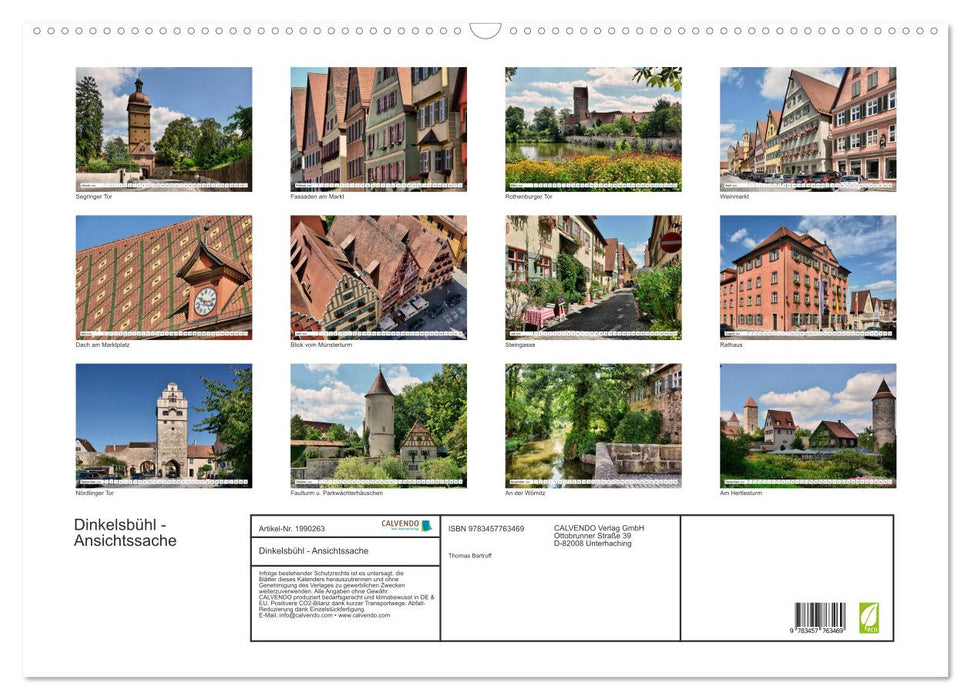
Task: Select the Blick vom Münsterturm photo
Action: coord(378,278)
